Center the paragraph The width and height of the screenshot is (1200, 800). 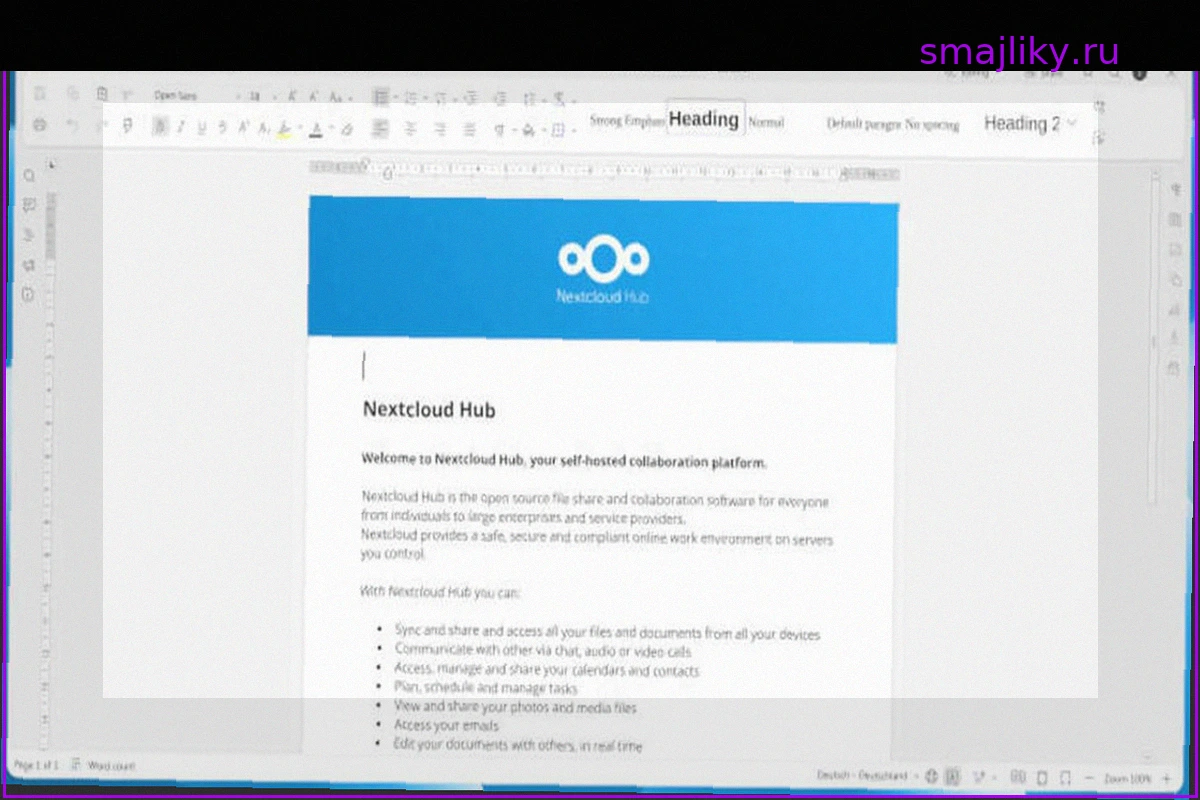(410, 129)
